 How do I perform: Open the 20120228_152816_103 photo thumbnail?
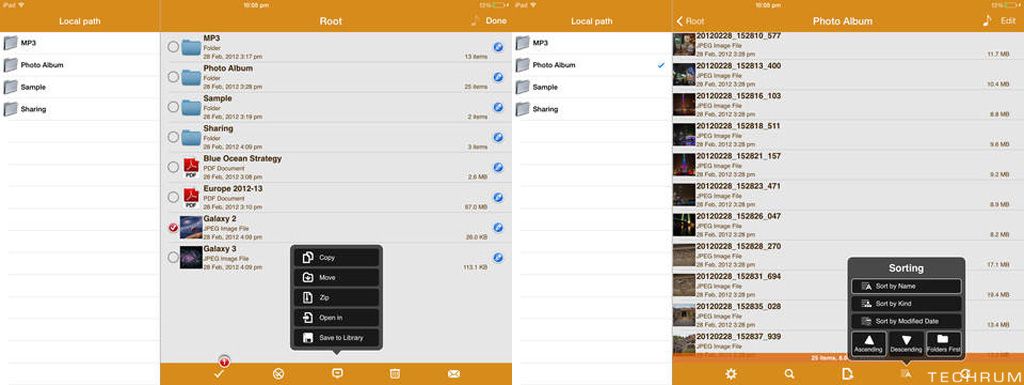coord(684,105)
